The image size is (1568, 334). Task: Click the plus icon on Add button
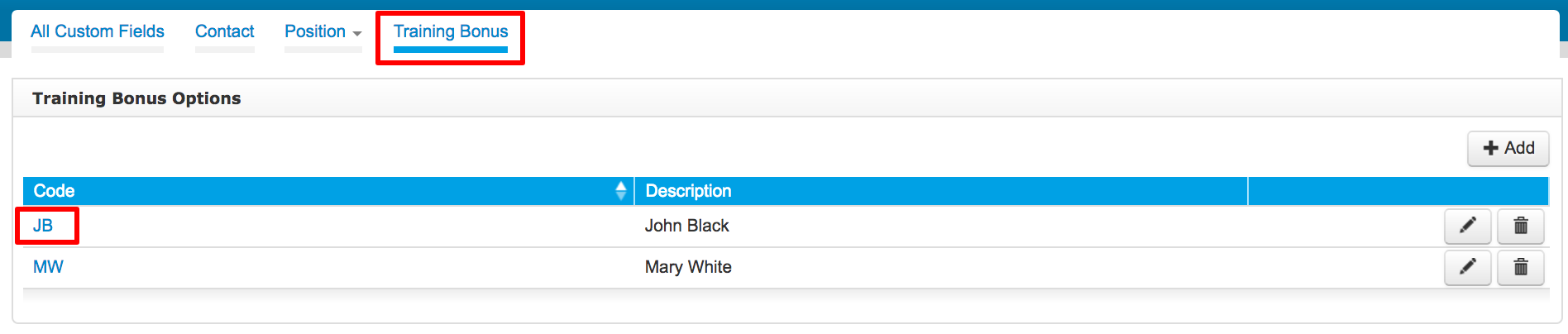pos(1490,148)
